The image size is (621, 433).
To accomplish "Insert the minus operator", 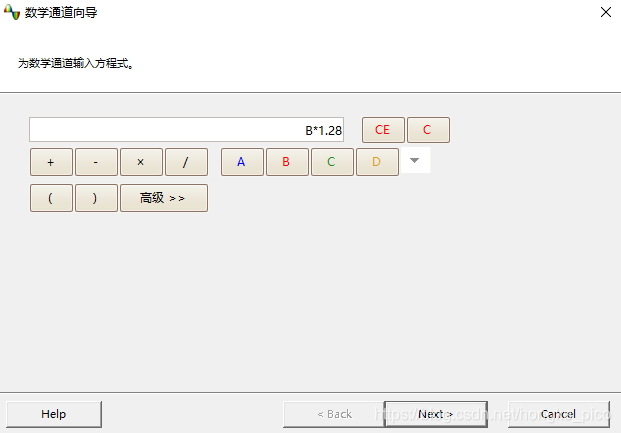I will pyautogui.click(x=96, y=162).
